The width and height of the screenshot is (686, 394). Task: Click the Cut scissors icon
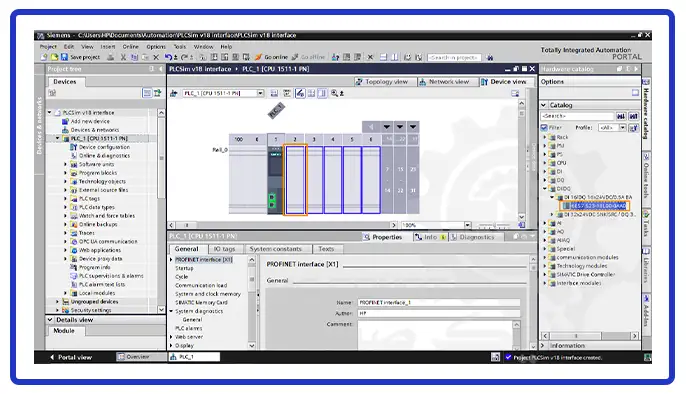pos(123,57)
